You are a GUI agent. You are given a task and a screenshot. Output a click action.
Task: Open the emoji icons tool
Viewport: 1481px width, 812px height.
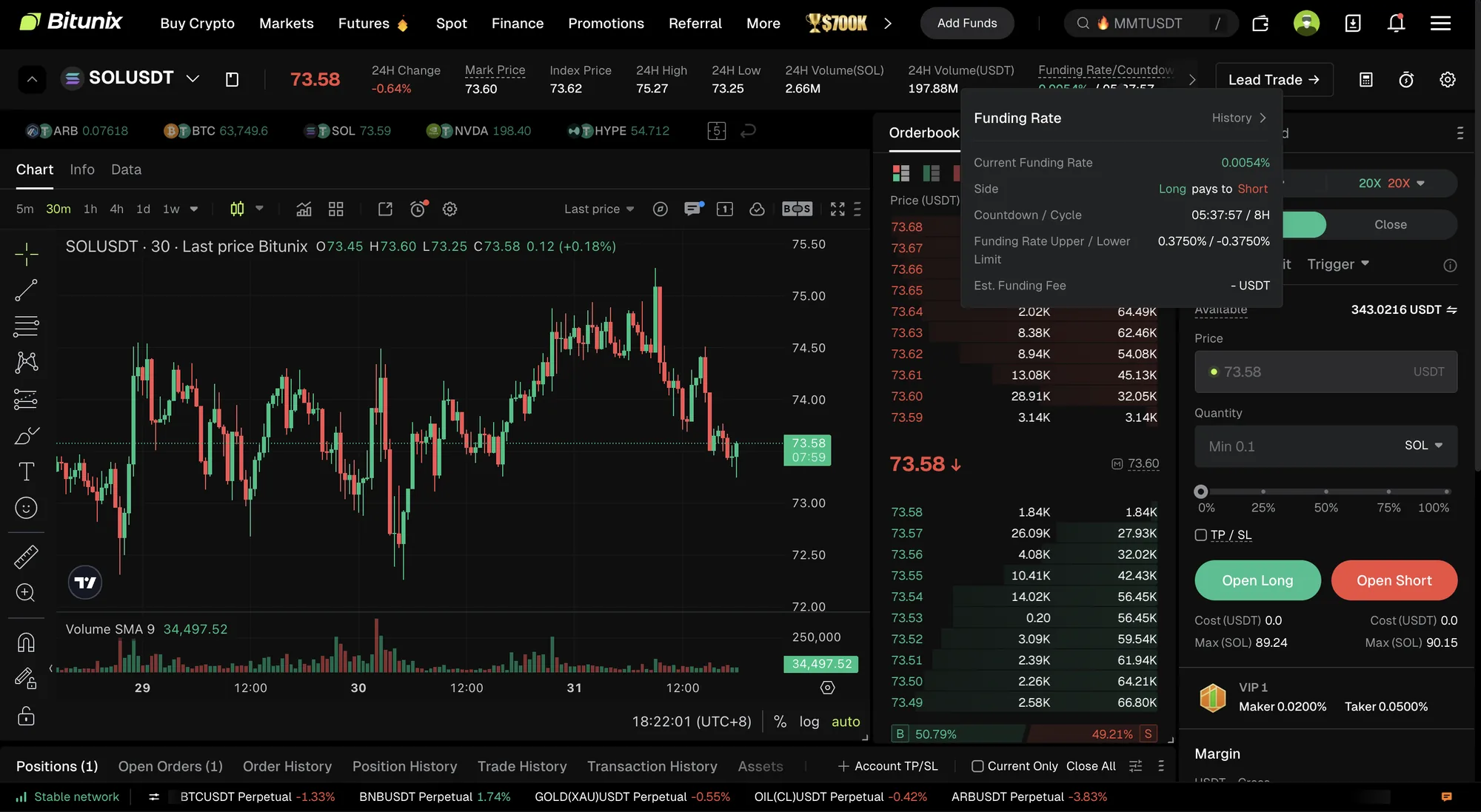[x=26, y=508]
